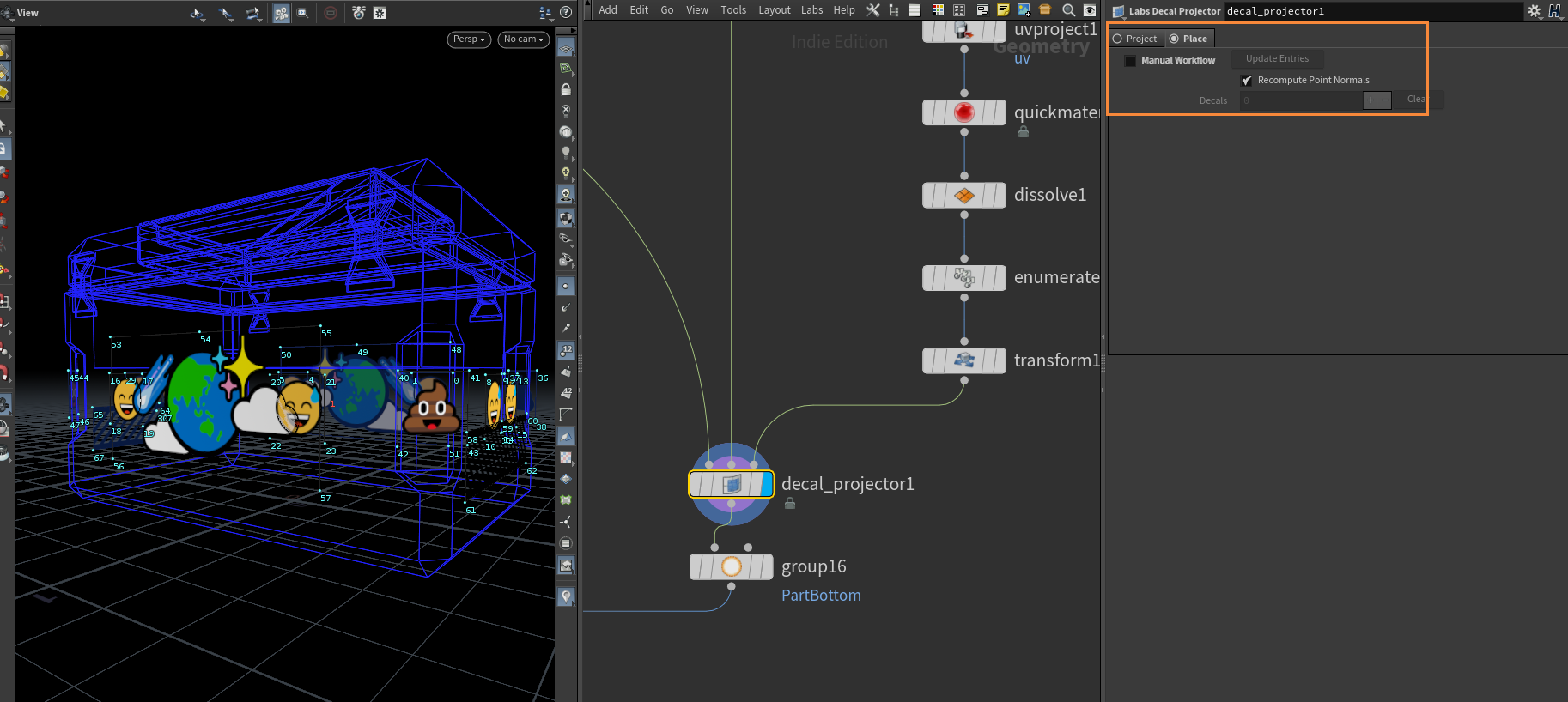Click the Decals count input field
Image resolution: width=1568 pixels, height=702 pixels.
pyautogui.click(x=1301, y=100)
